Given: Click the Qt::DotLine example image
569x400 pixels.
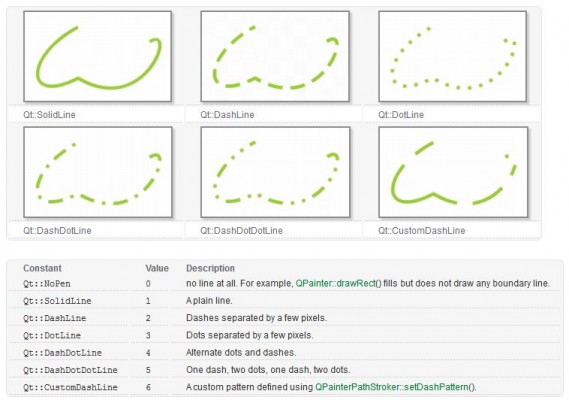Looking at the screenshot, I should 453,56.
